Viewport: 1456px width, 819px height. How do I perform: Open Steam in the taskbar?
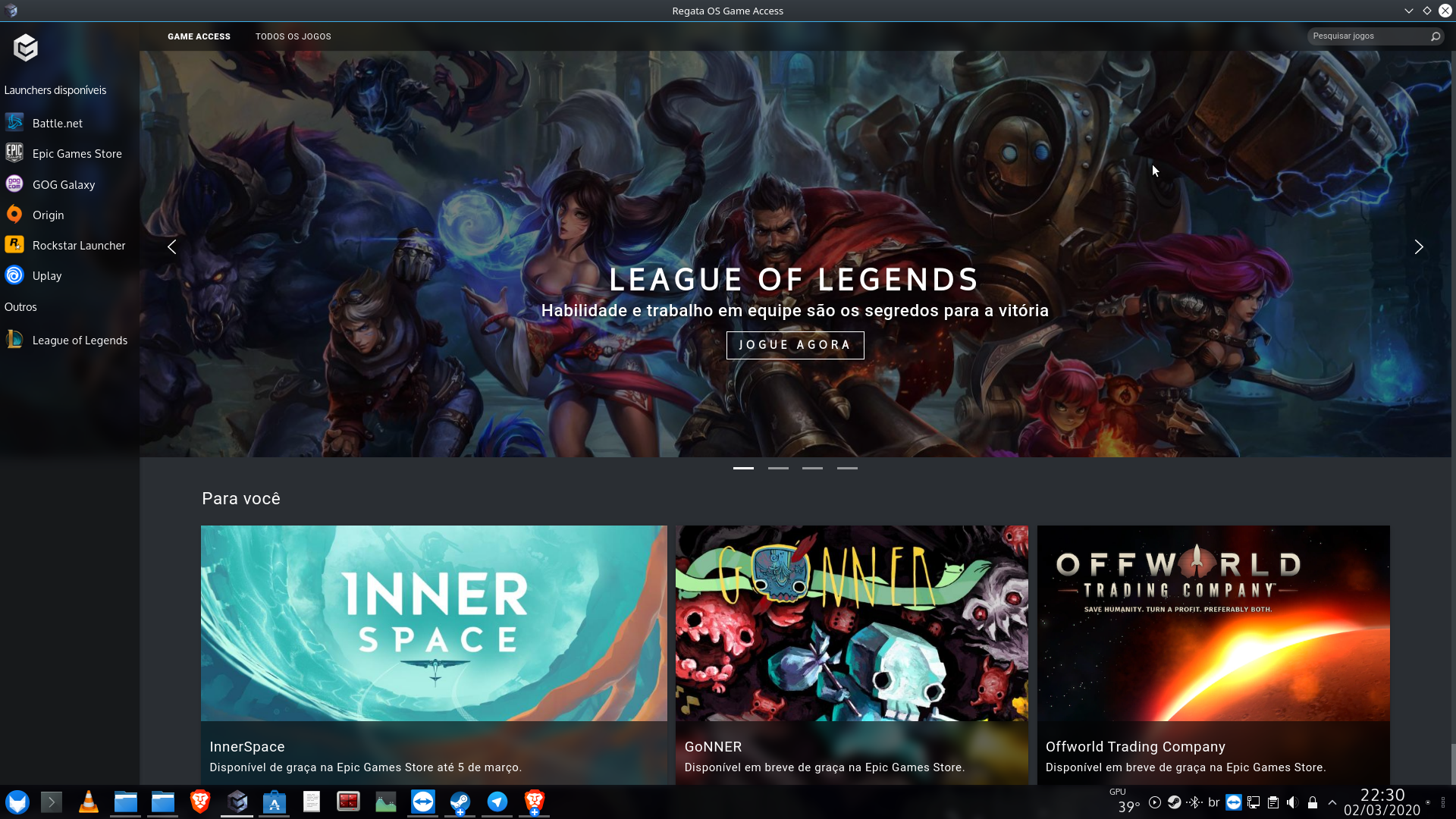click(460, 802)
